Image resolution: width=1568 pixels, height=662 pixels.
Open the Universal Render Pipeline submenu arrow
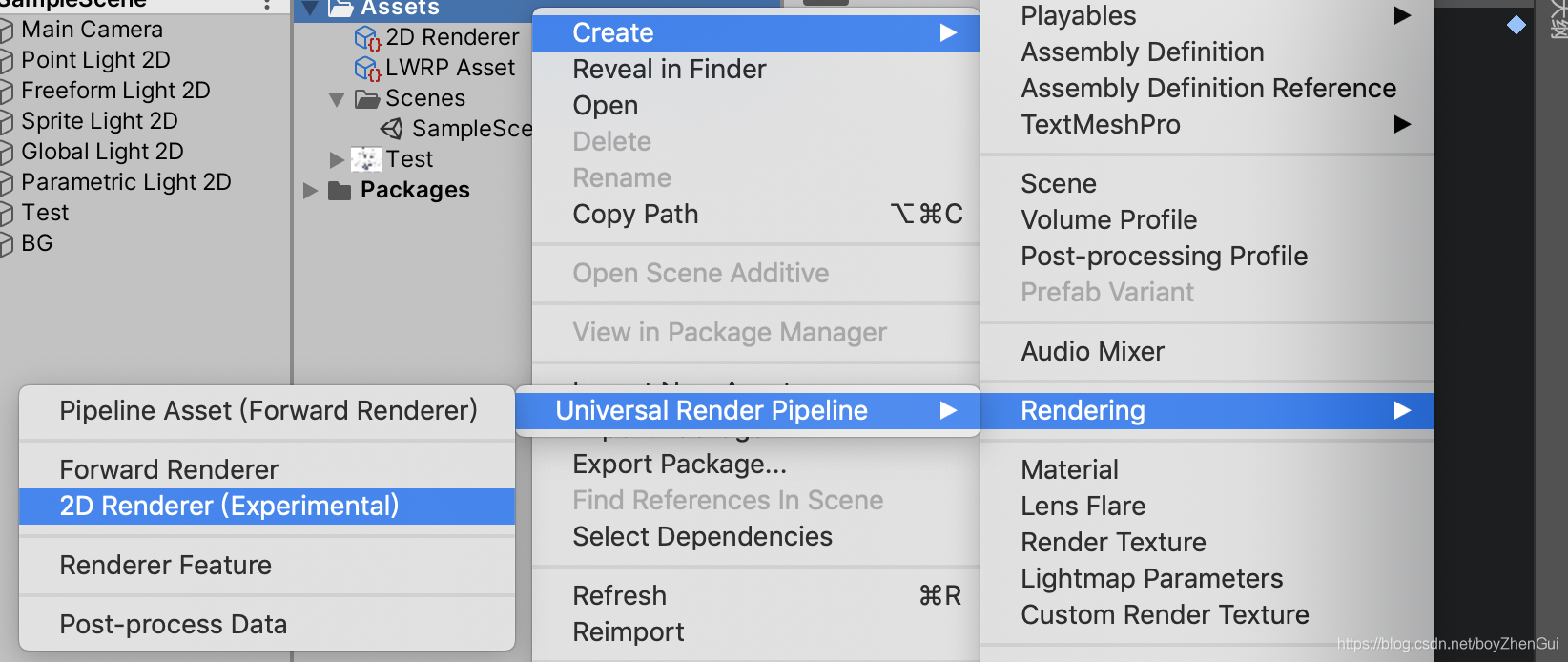(x=948, y=410)
